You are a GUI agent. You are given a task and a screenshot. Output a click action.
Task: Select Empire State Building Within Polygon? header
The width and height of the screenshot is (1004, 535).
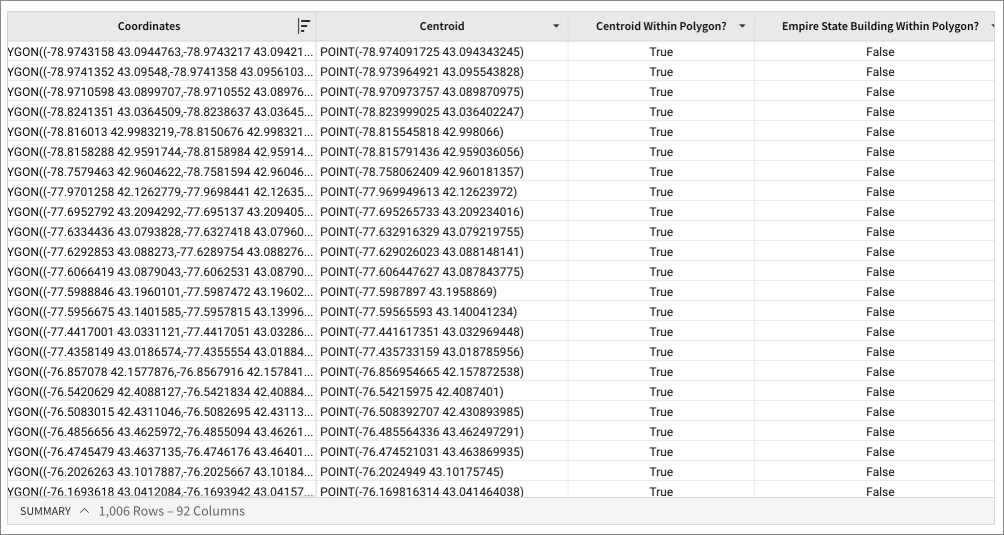click(880, 26)
